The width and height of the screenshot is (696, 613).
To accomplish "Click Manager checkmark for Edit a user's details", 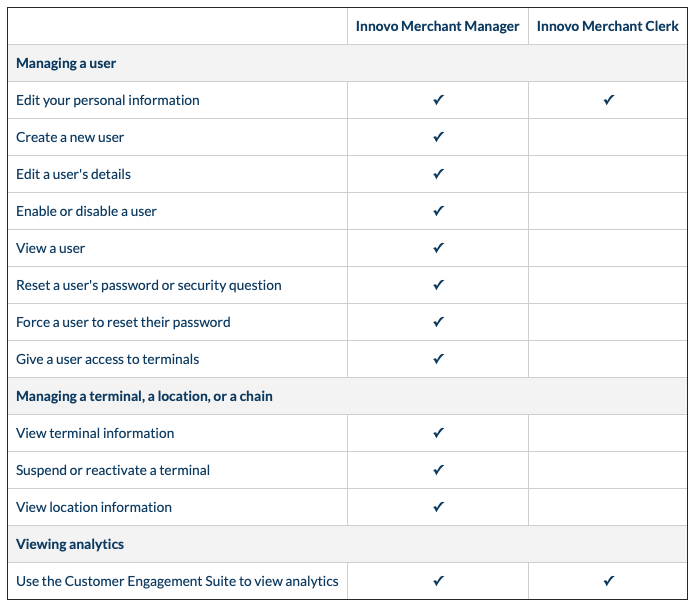I will (x=438, y=174).
